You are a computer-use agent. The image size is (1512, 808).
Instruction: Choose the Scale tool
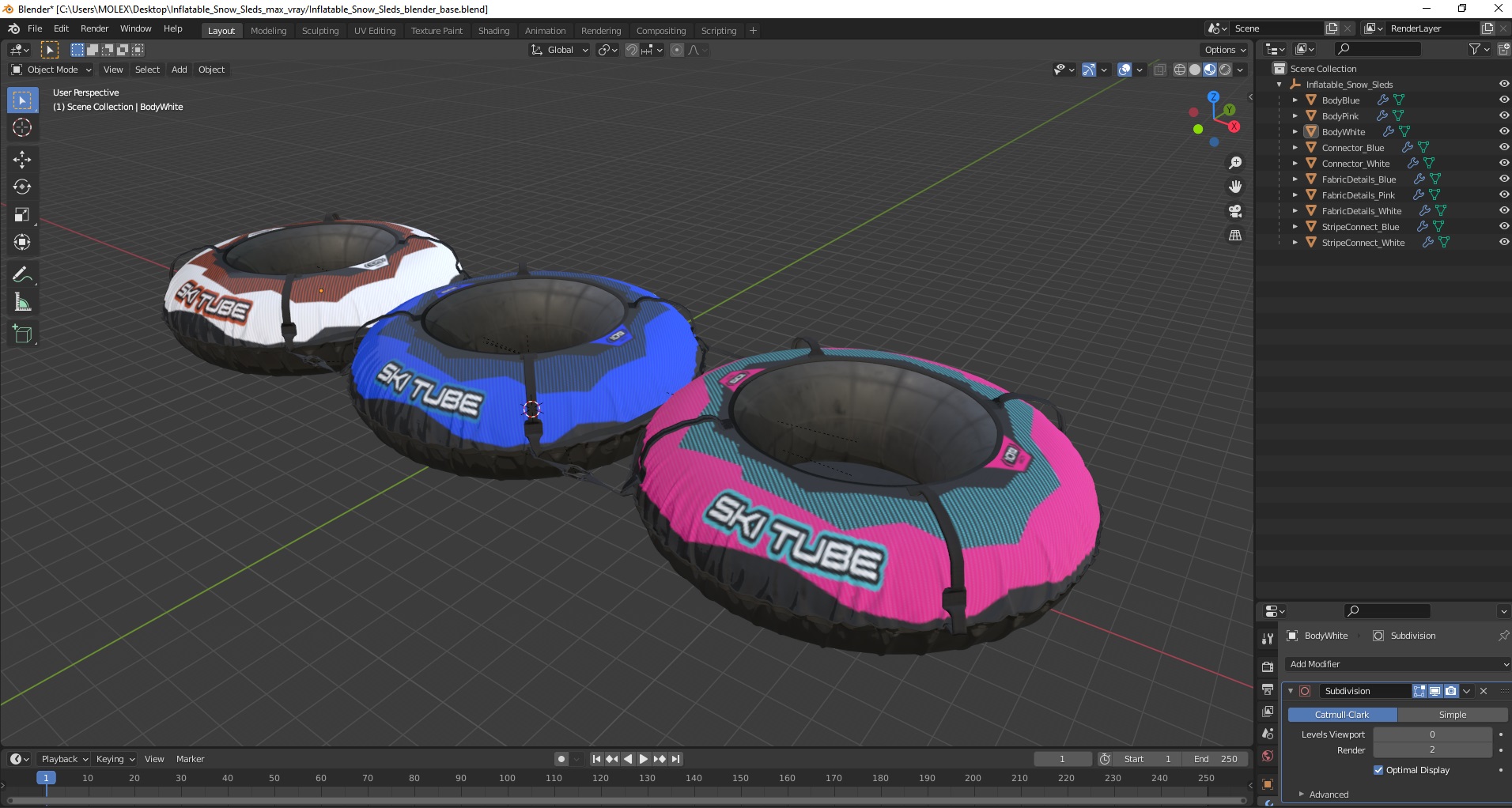22,215
